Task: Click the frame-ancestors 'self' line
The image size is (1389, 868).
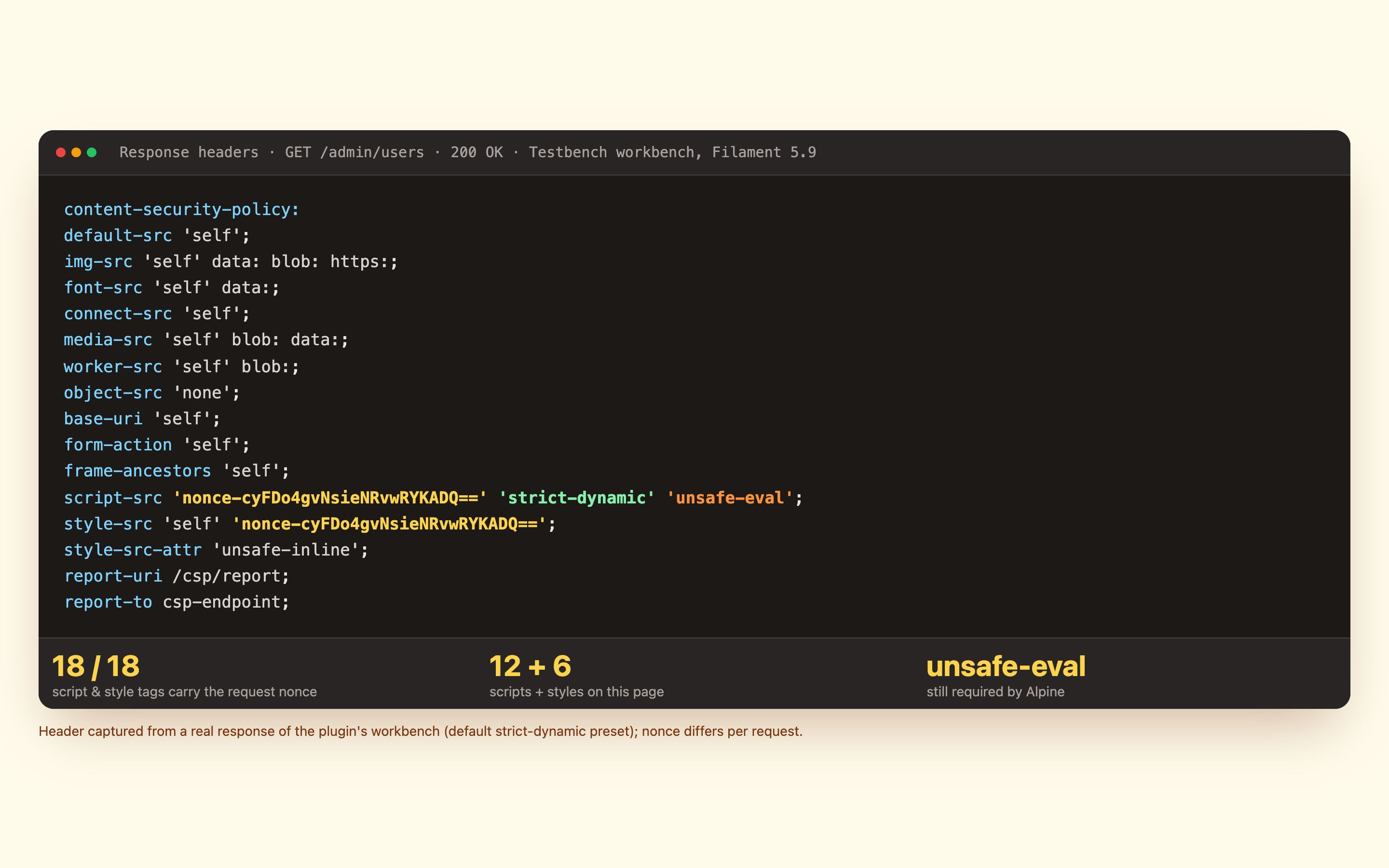Action: click(177, 471)
